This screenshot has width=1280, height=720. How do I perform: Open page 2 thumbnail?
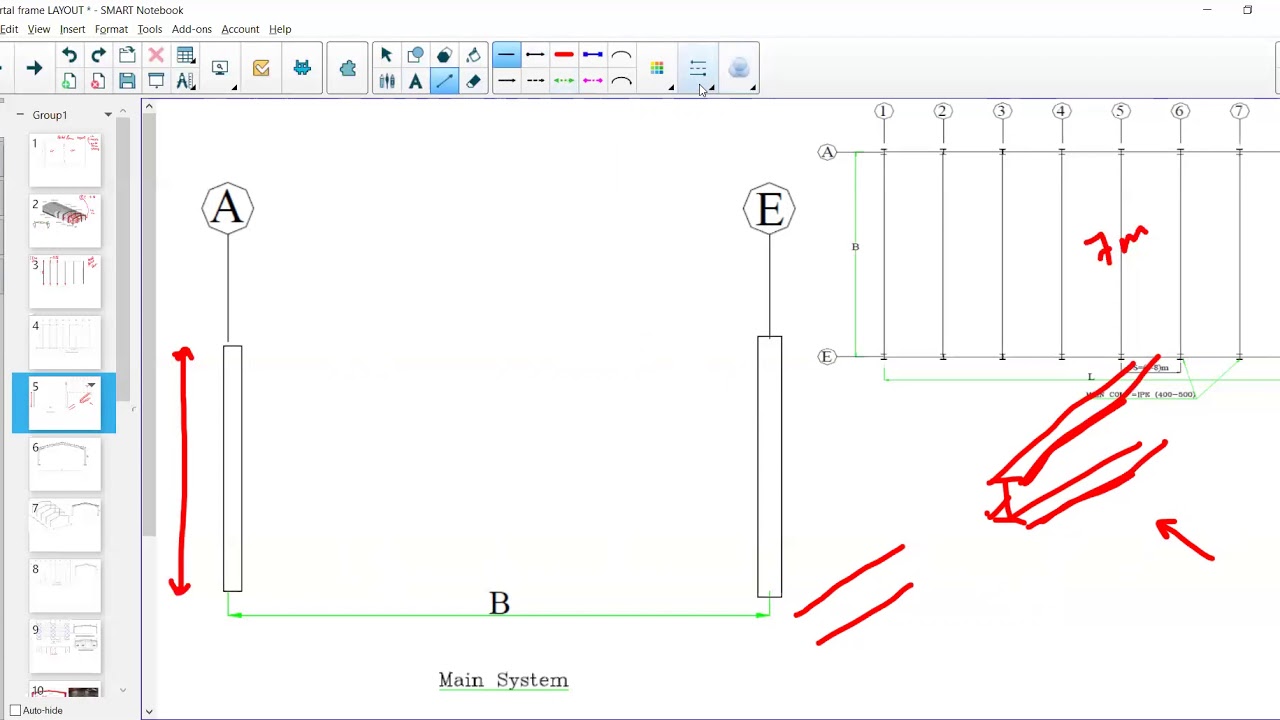(x=65, y=222)
